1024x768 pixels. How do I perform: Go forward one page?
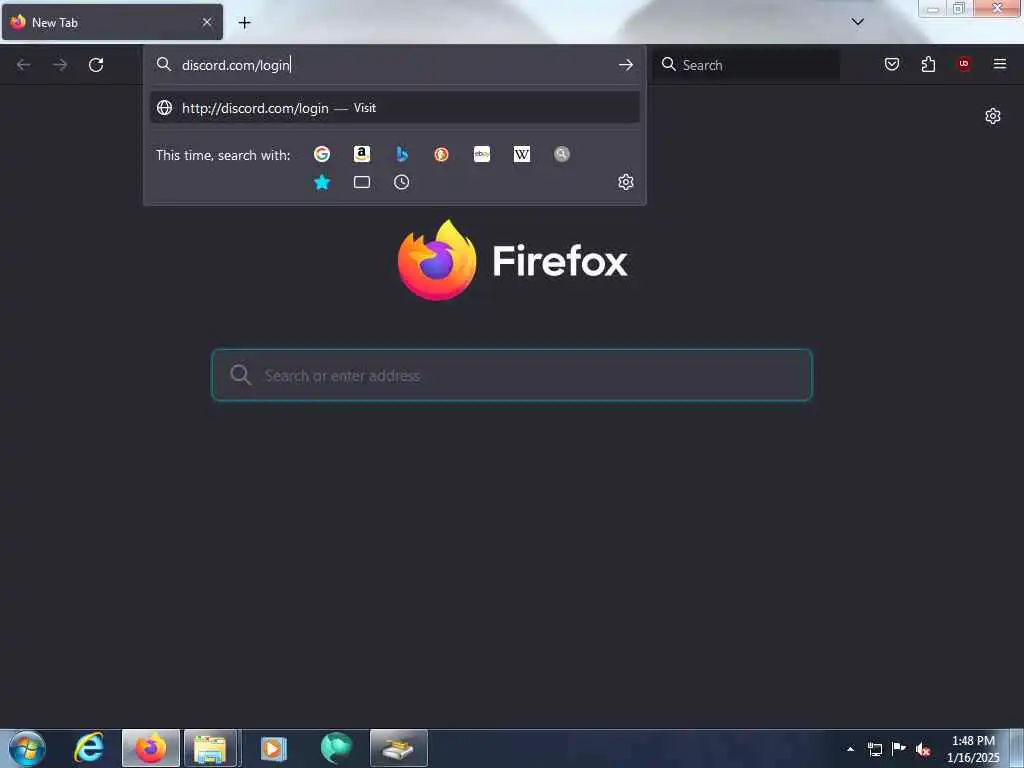pyautogui.click(x=60, y=65)
